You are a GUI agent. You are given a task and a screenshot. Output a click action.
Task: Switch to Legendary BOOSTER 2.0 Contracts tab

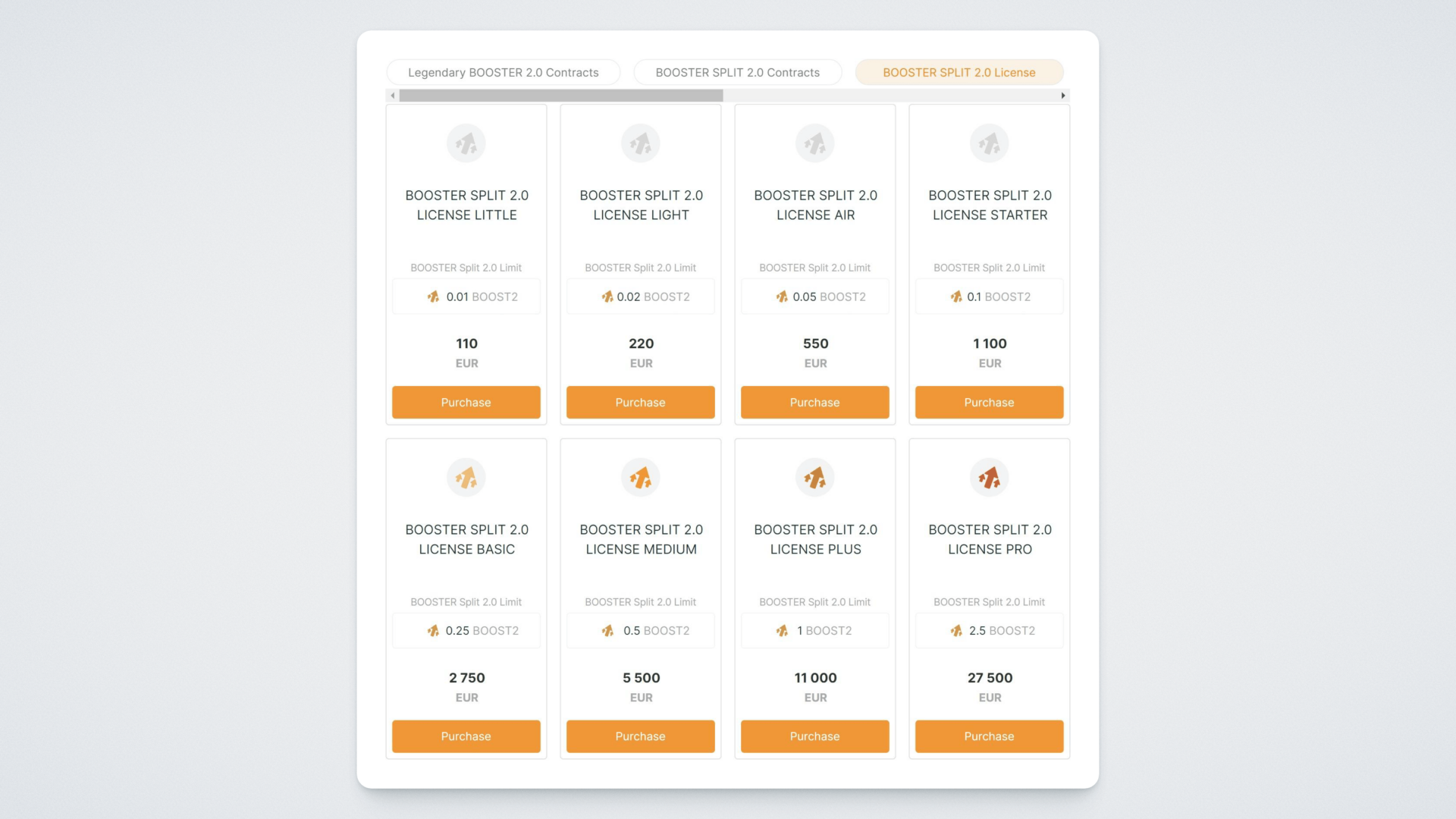[503, 73]
